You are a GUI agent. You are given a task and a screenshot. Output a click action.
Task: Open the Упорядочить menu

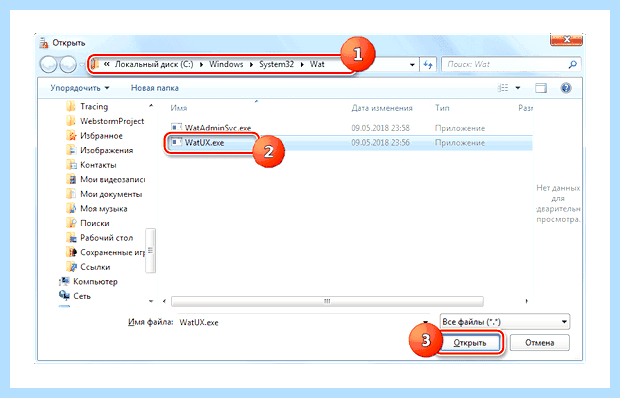(79, 88)
